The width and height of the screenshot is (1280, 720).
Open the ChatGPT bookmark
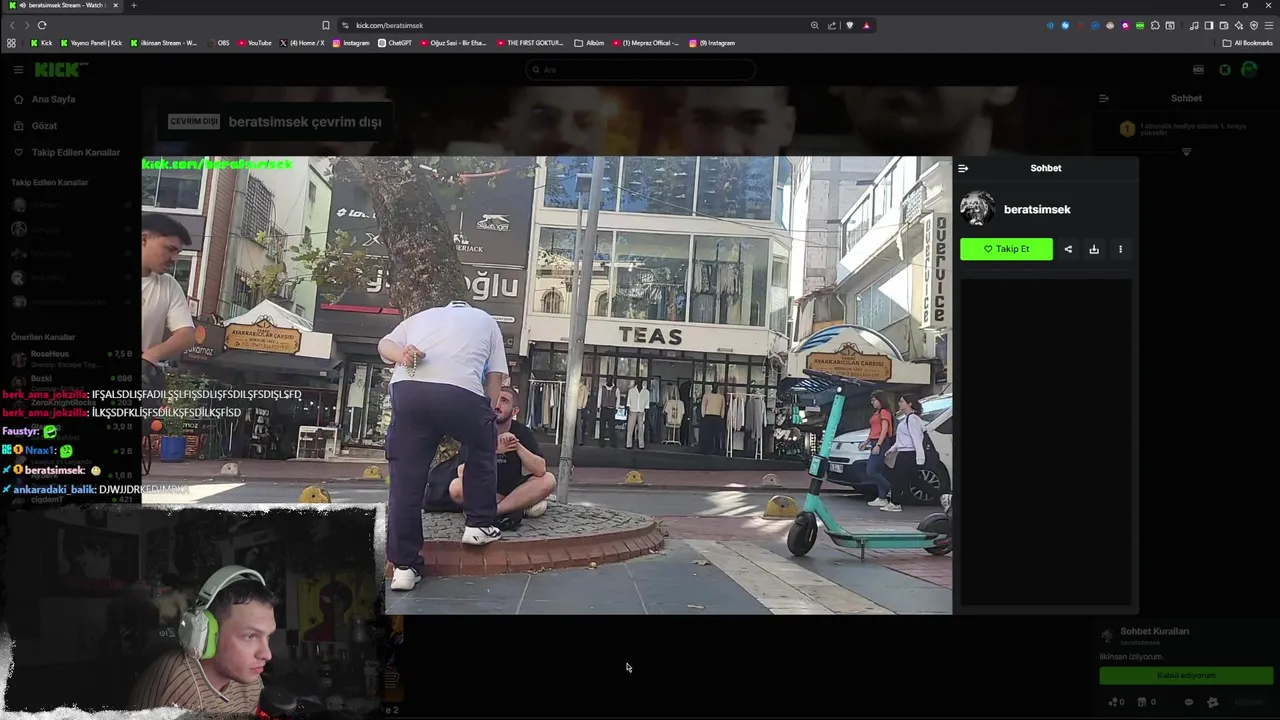tap(395, 43)
